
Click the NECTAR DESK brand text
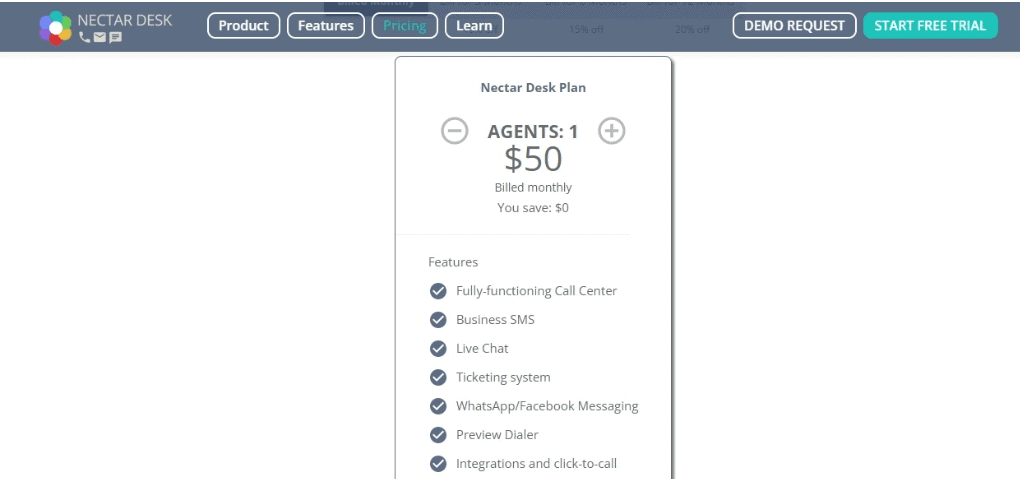(x=125, y=20)
